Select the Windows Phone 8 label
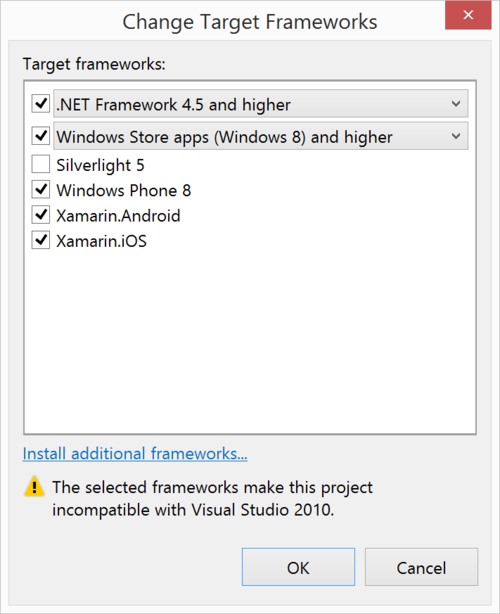The width and height of the screenshot is (500, 614). 124,191
